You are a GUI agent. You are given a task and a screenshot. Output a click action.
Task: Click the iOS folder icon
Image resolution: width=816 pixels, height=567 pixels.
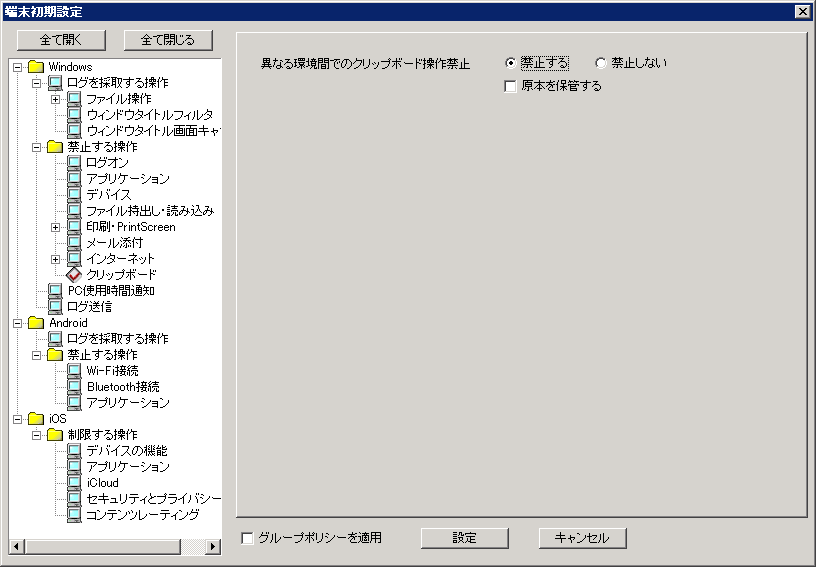click(36, 419)
